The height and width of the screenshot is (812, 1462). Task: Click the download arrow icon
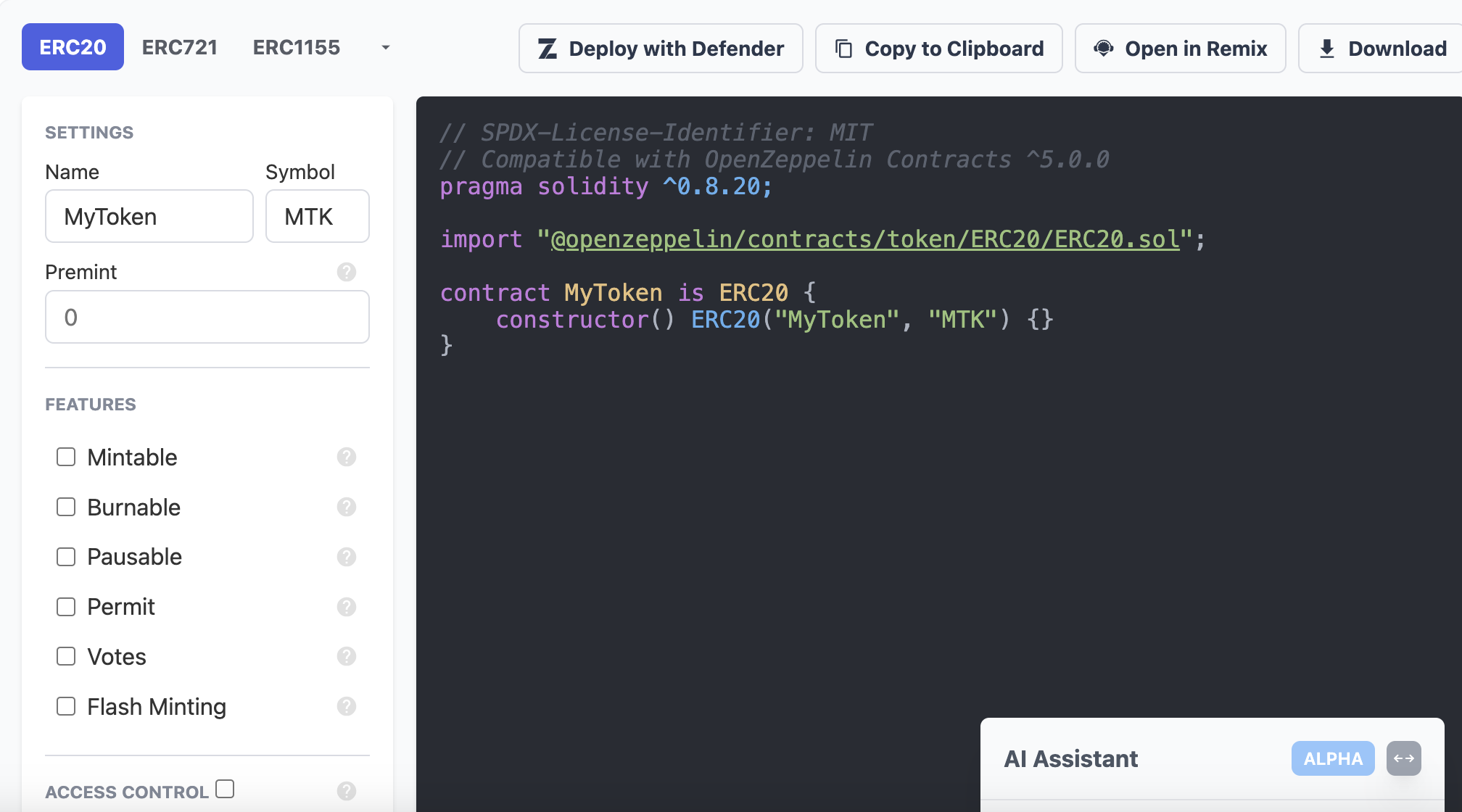(x=1326, y=49)
